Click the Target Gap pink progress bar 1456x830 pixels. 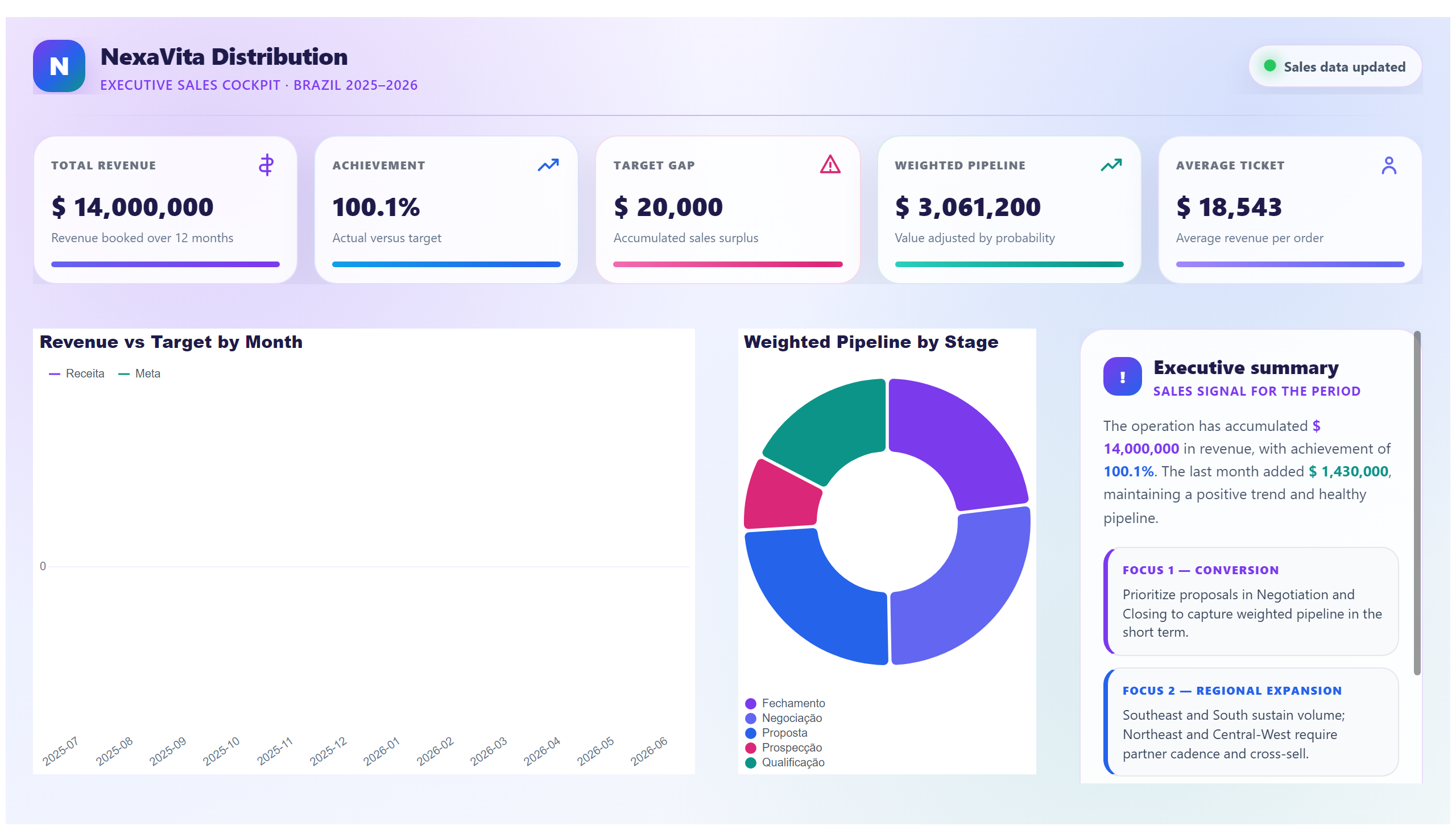coord(727,264)
